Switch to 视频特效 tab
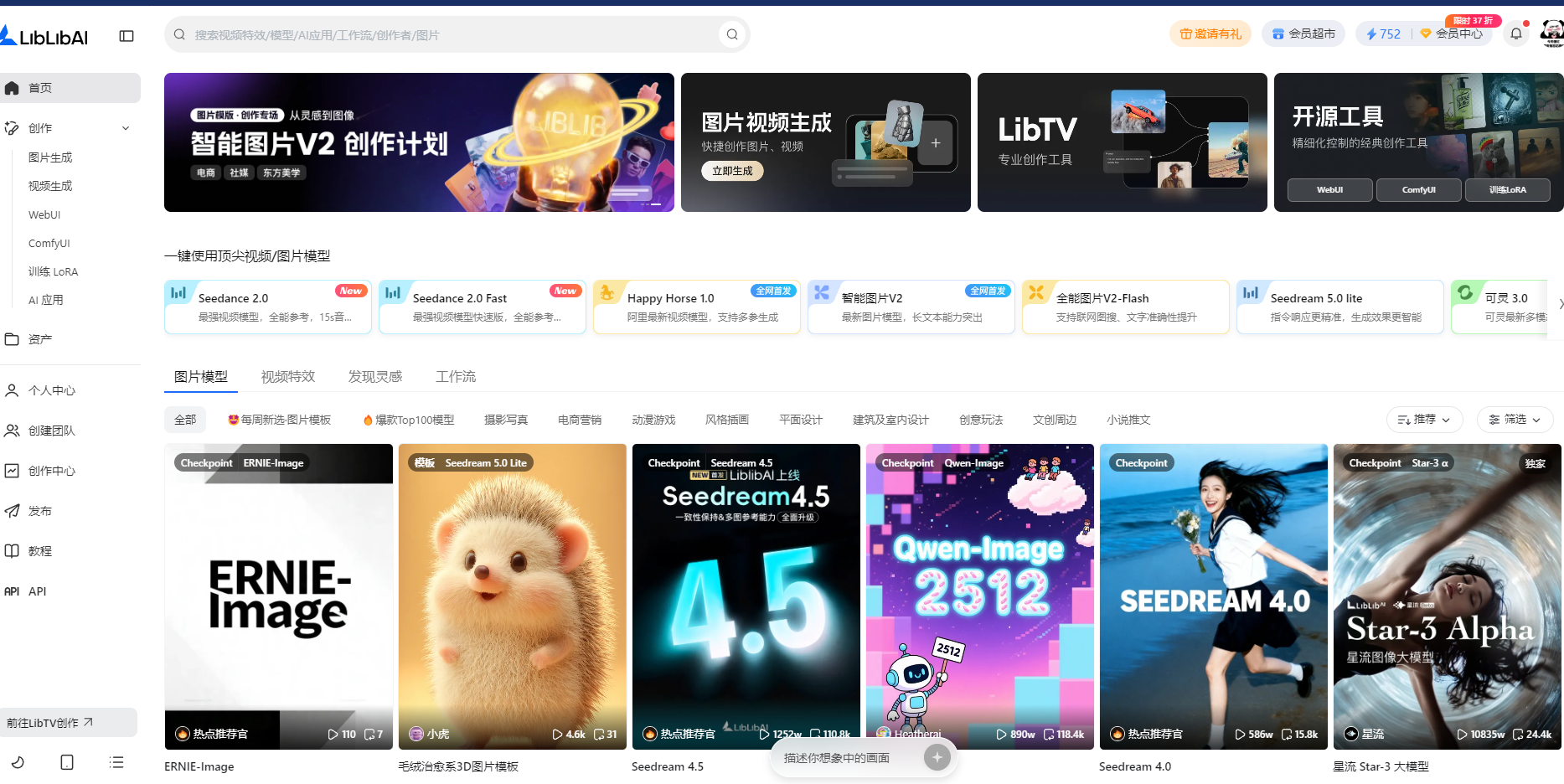This screenshot has height=784, width=1564. click(x=288, y=377)
